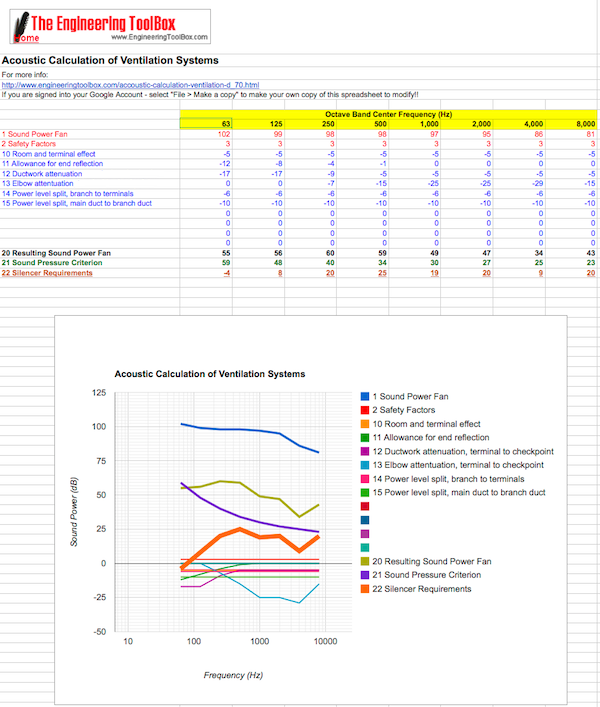Image resolution: width=600 pixels, height=707 pixels.
Task: Click green swatch for main duct to branch legend
Action: tap(365, 492)
